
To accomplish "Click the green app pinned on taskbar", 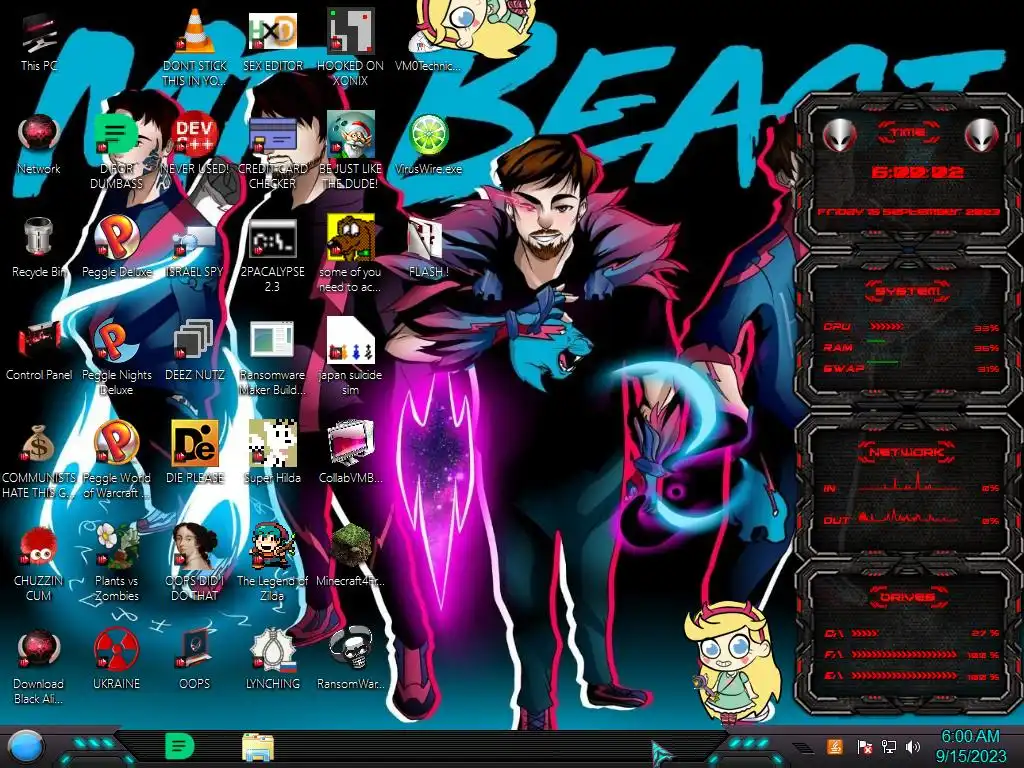I will point(180,746).
